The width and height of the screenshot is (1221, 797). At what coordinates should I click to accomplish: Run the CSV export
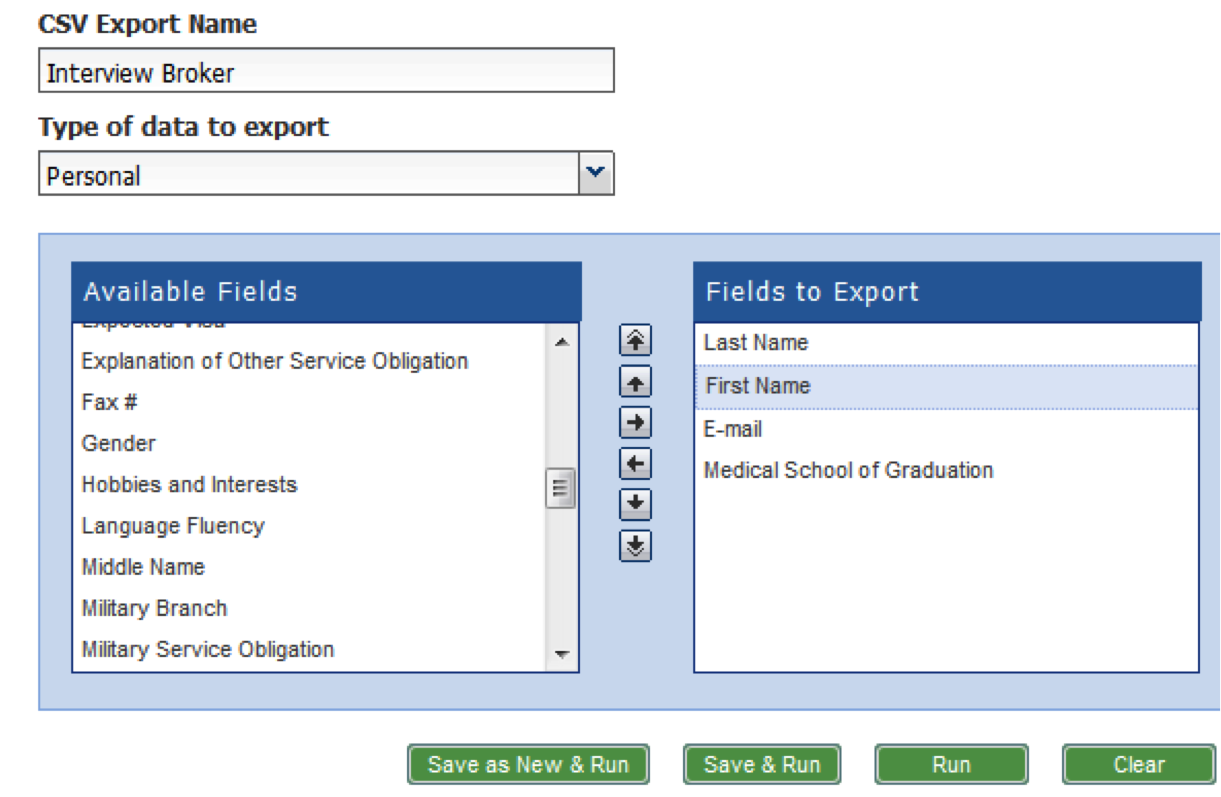(951, 765)
